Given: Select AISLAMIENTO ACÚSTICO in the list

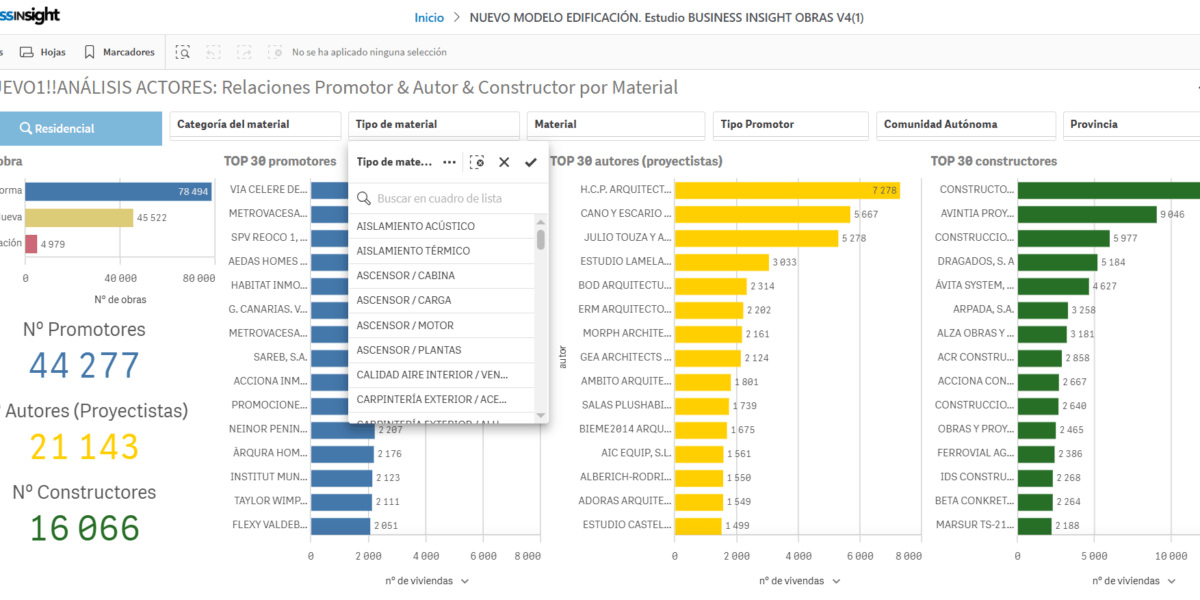Looking at the screenshot, I should coord(415,226).
